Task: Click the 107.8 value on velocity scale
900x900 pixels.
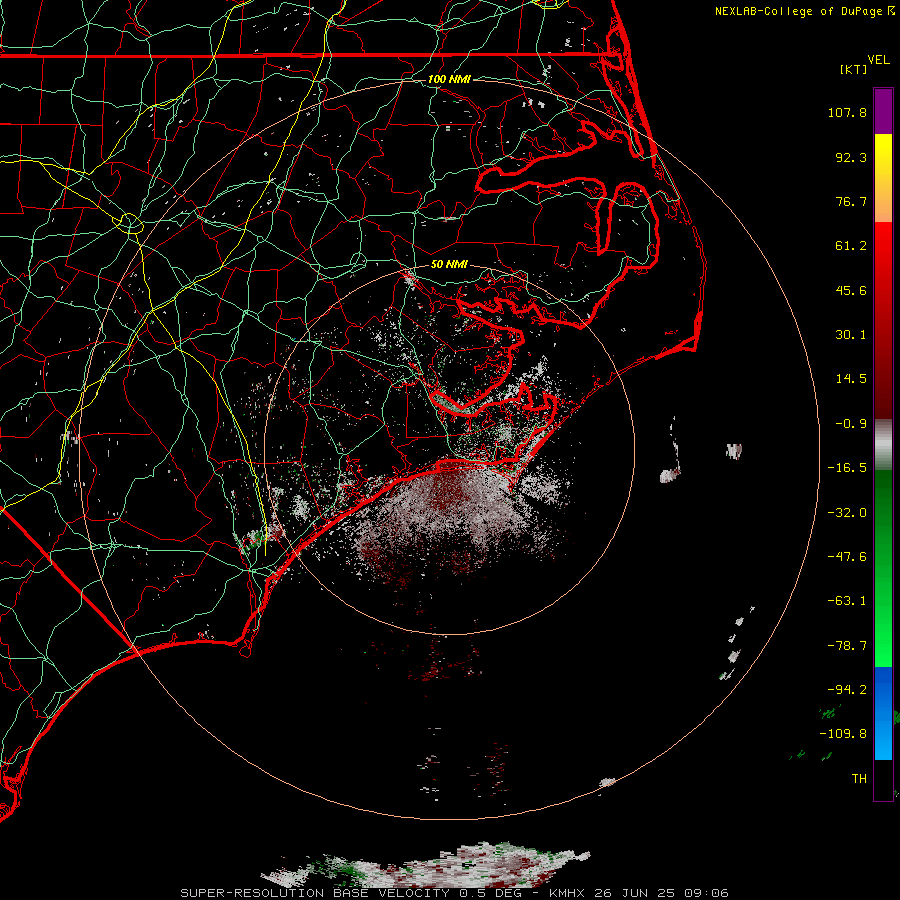Action: click(x=847, y=112)
